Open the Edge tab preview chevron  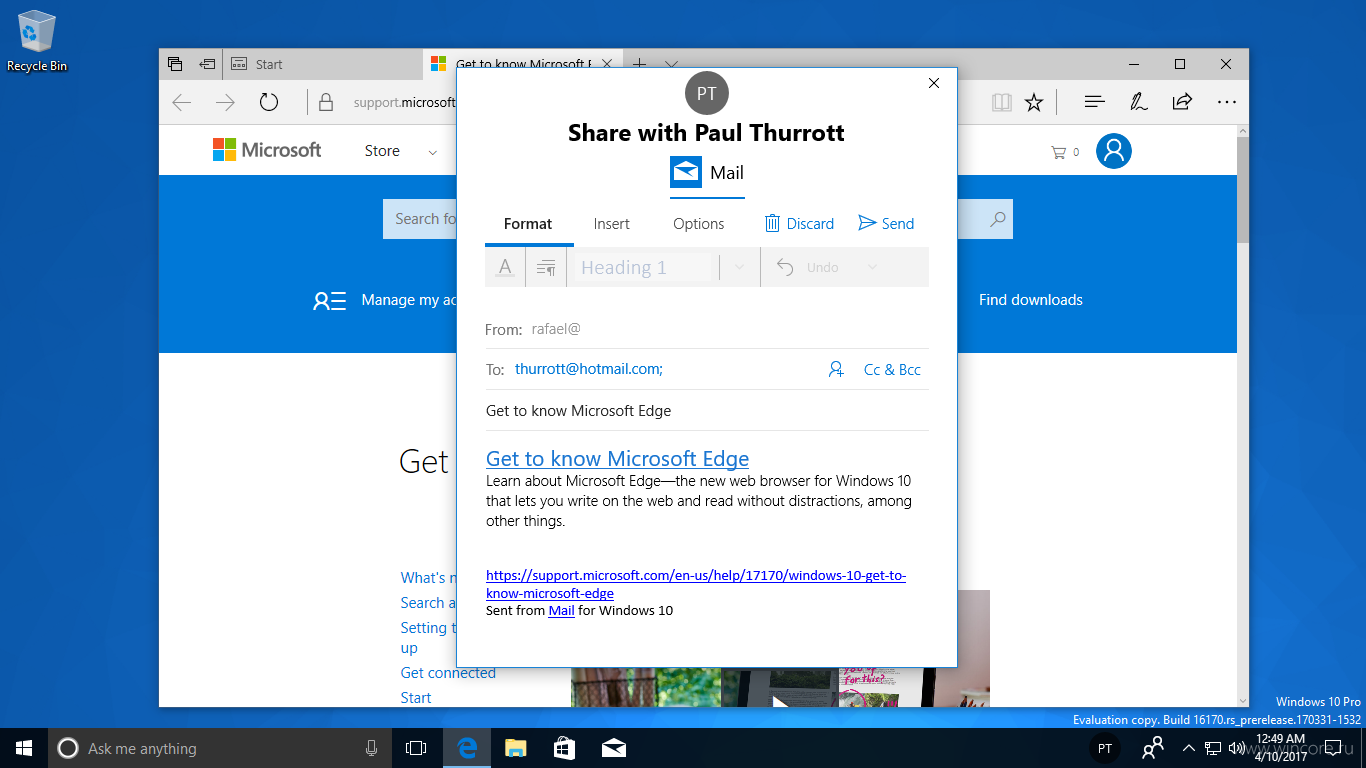pyautogui.click(x=672, y=64)
